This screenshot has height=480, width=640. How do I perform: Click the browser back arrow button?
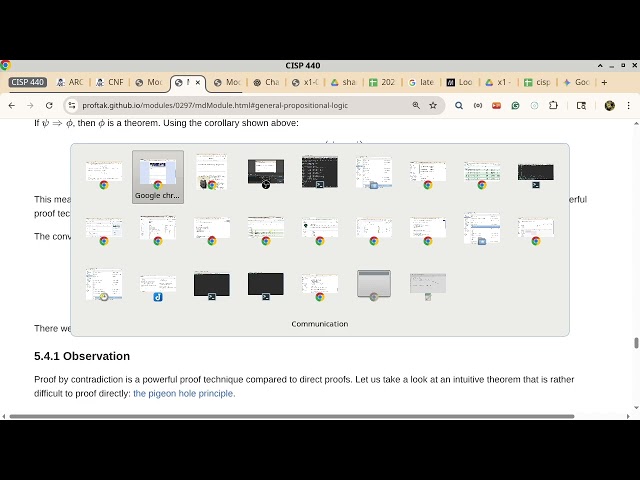[12, 105]
